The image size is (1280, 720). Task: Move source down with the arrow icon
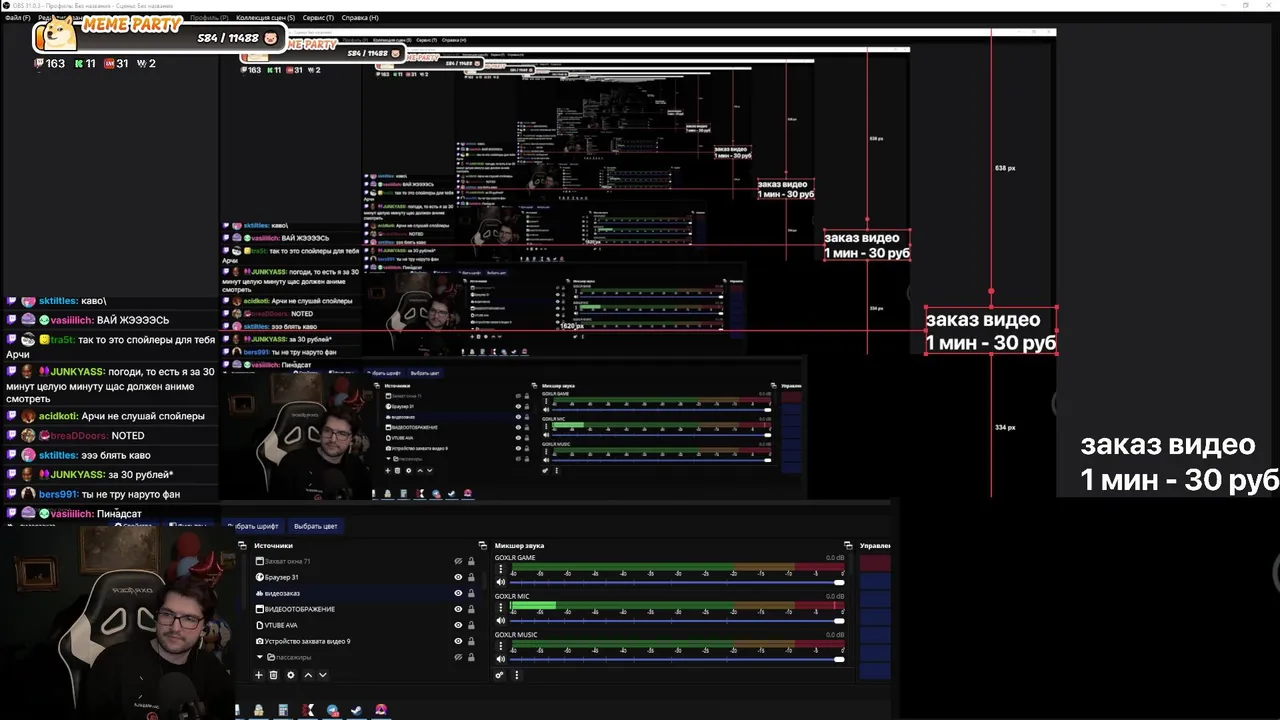[x=322, y=675]
